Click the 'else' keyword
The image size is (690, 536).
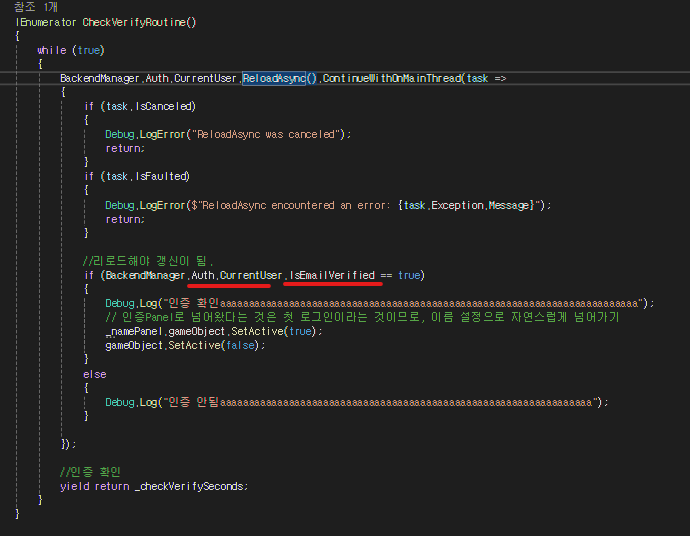[95, 374]
